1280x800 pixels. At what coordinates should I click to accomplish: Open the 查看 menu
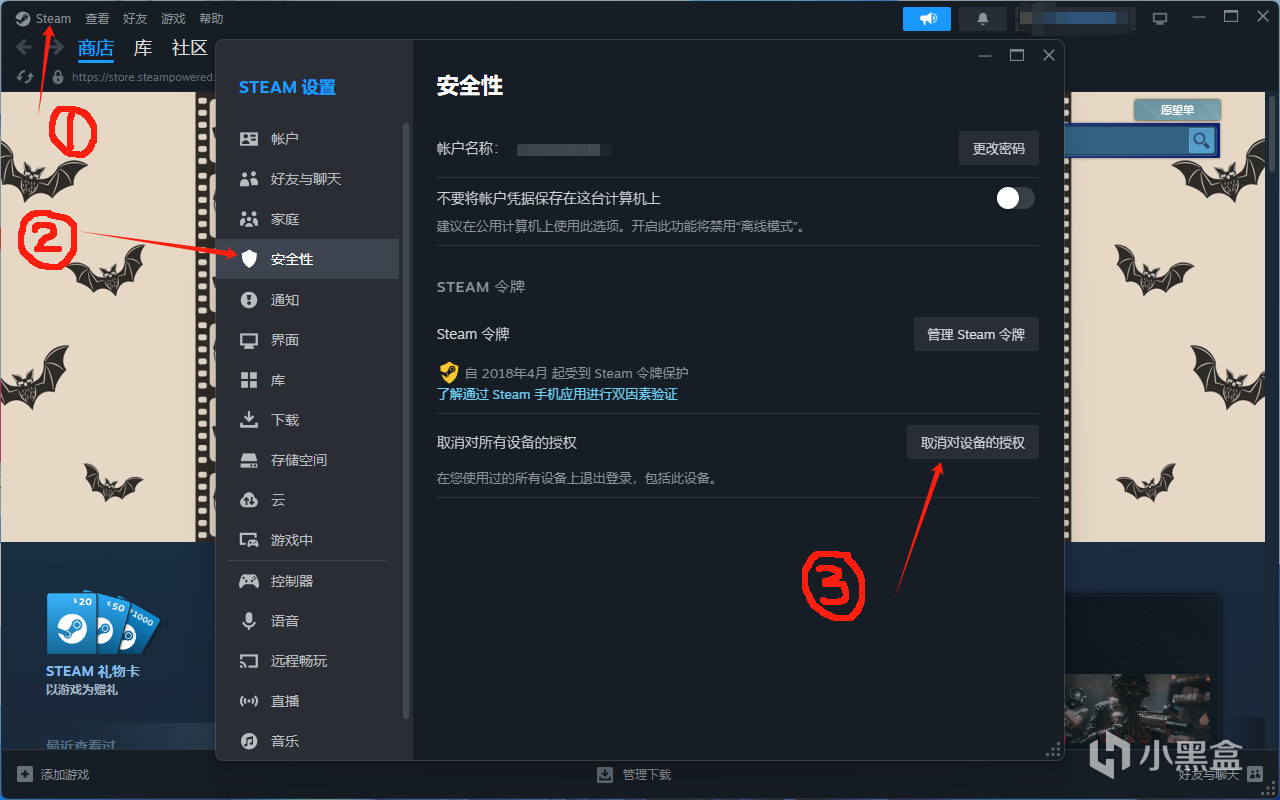coord(97,19)
